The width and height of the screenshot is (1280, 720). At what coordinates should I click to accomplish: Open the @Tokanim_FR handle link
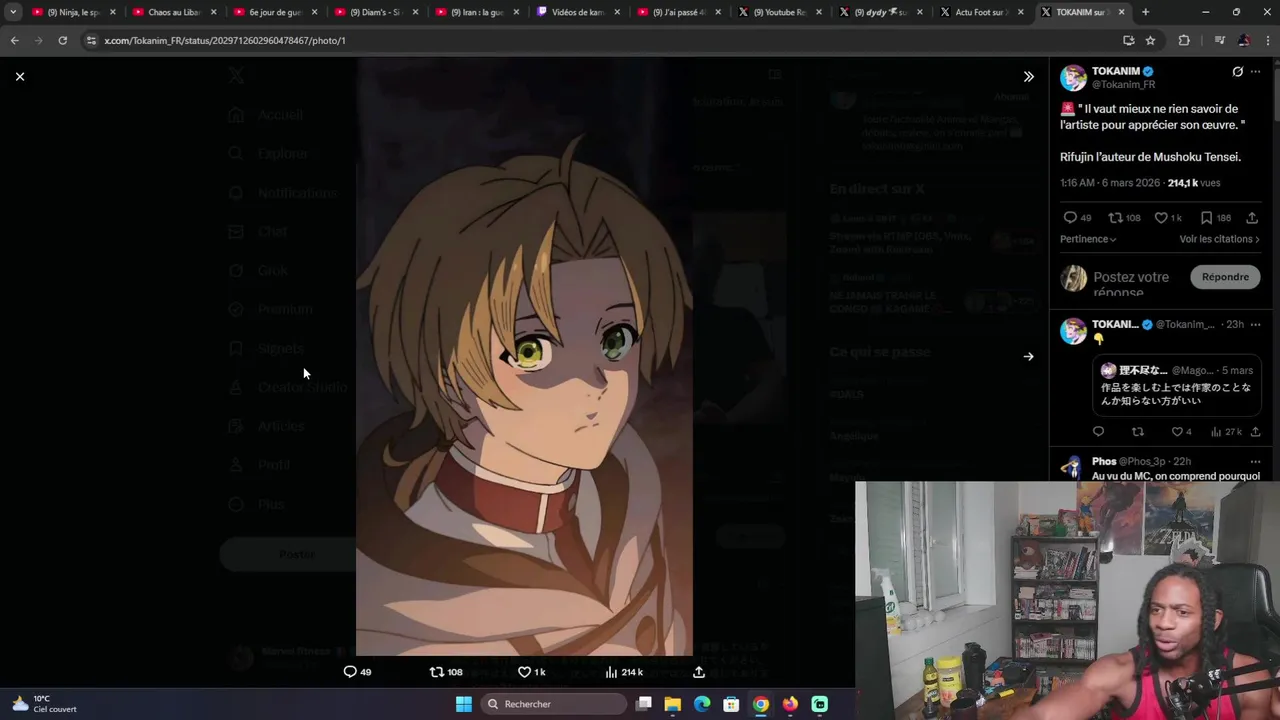click(x=1123, y=85)
